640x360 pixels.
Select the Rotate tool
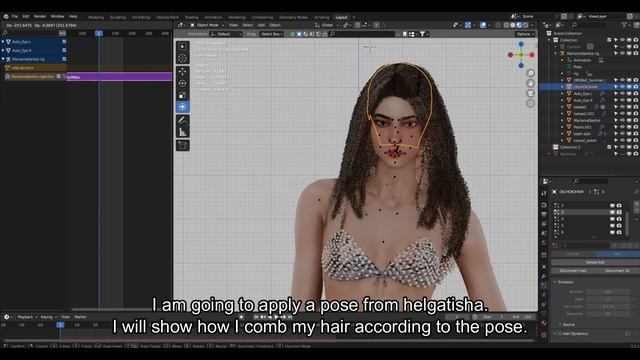(182, 84)
